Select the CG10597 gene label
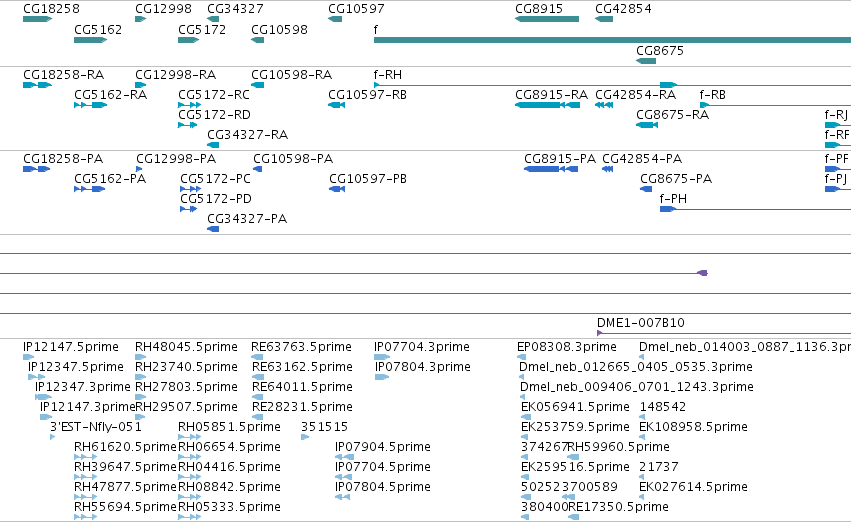Screen dimensions: 851x522 click(x=357, y=9)
